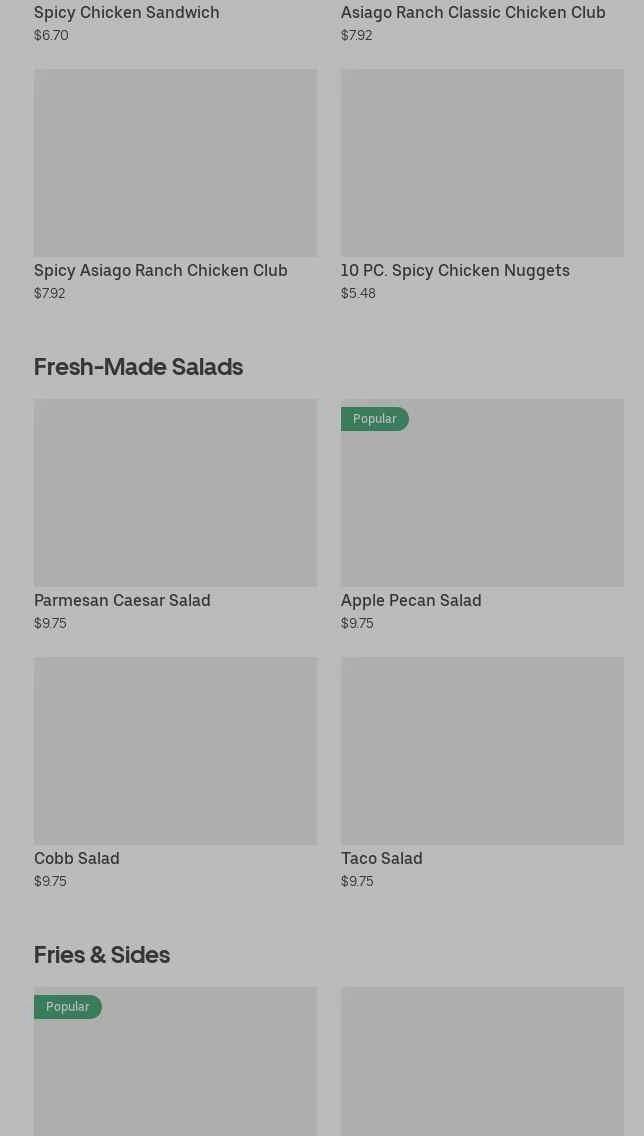Viewport: 644px width, 1136px height.
Task: Click the Parmesan Caesar Salad photo
Action: pyautogui.click(x=175, y=493)
